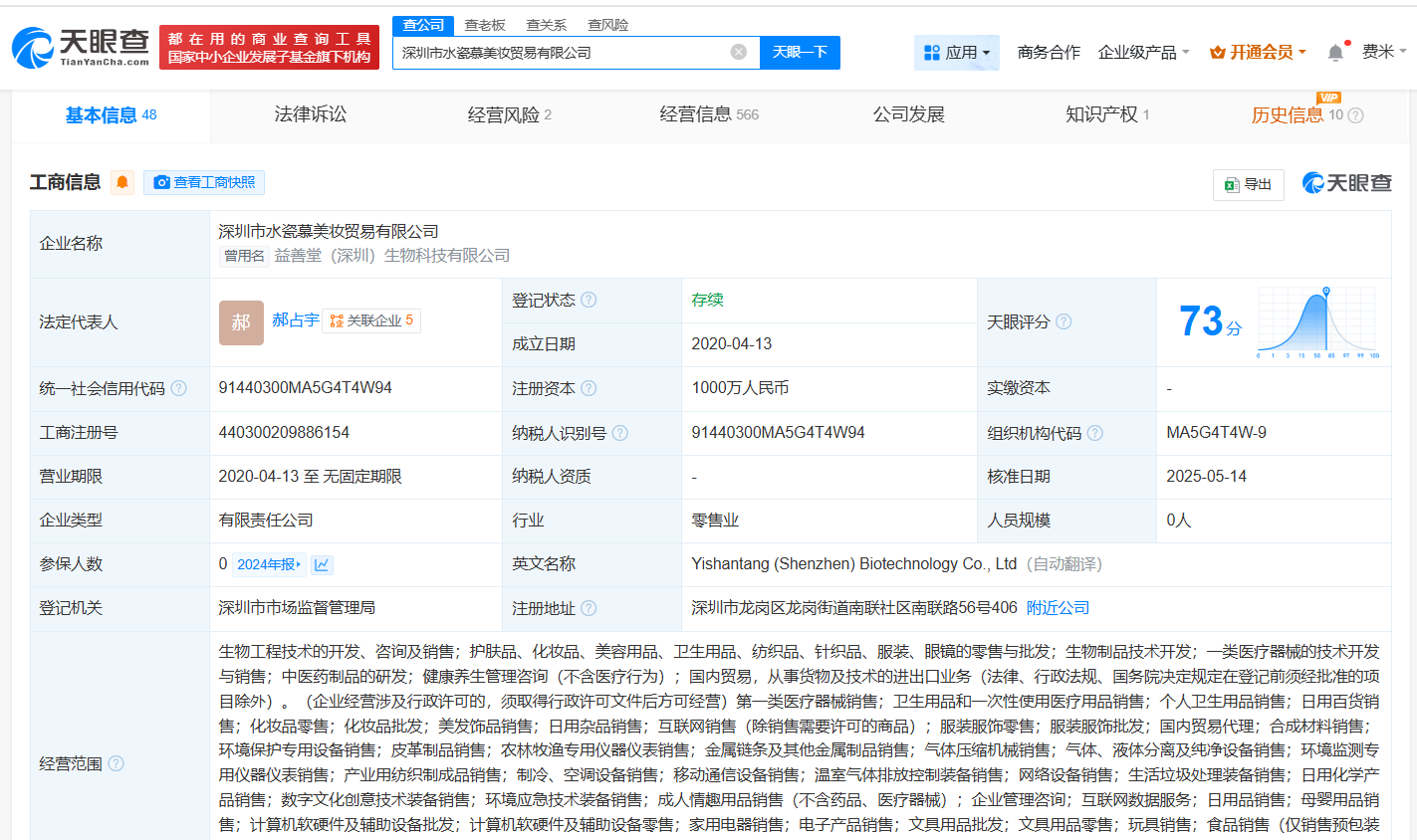
Task: Click company type 有限责任公司
Action: [266, 521]
